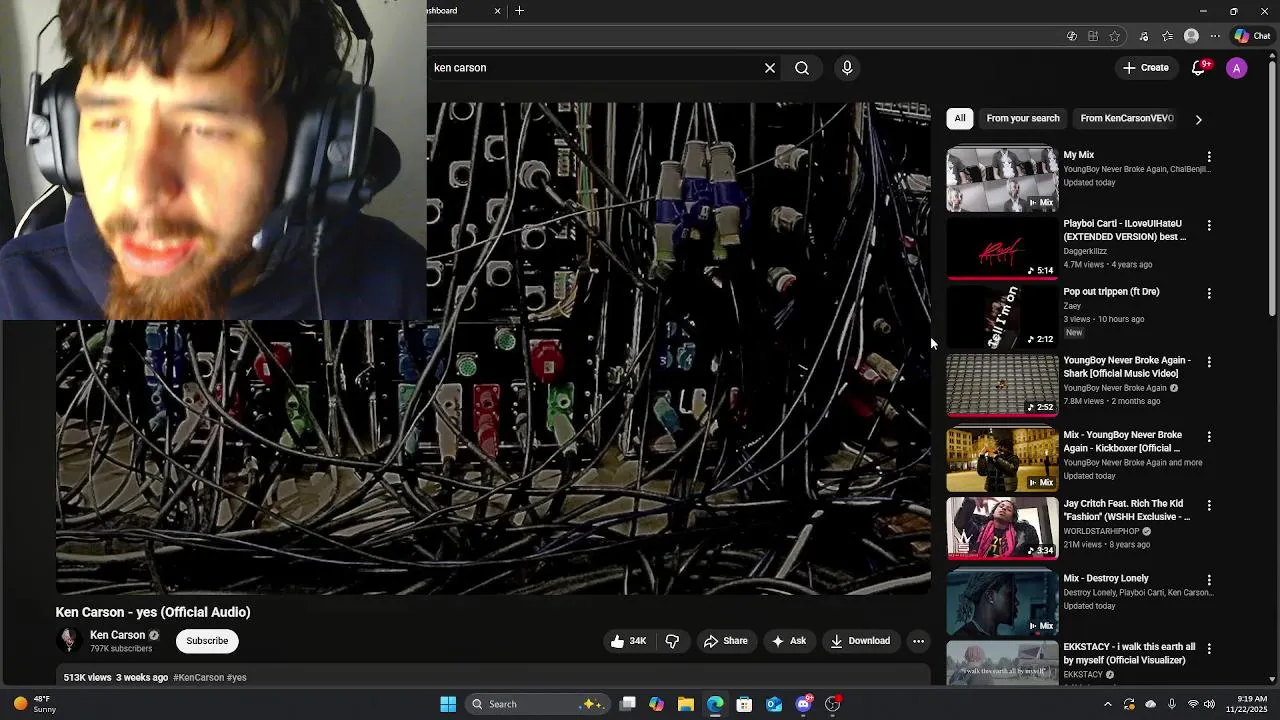Open a new browser tab

519,11
